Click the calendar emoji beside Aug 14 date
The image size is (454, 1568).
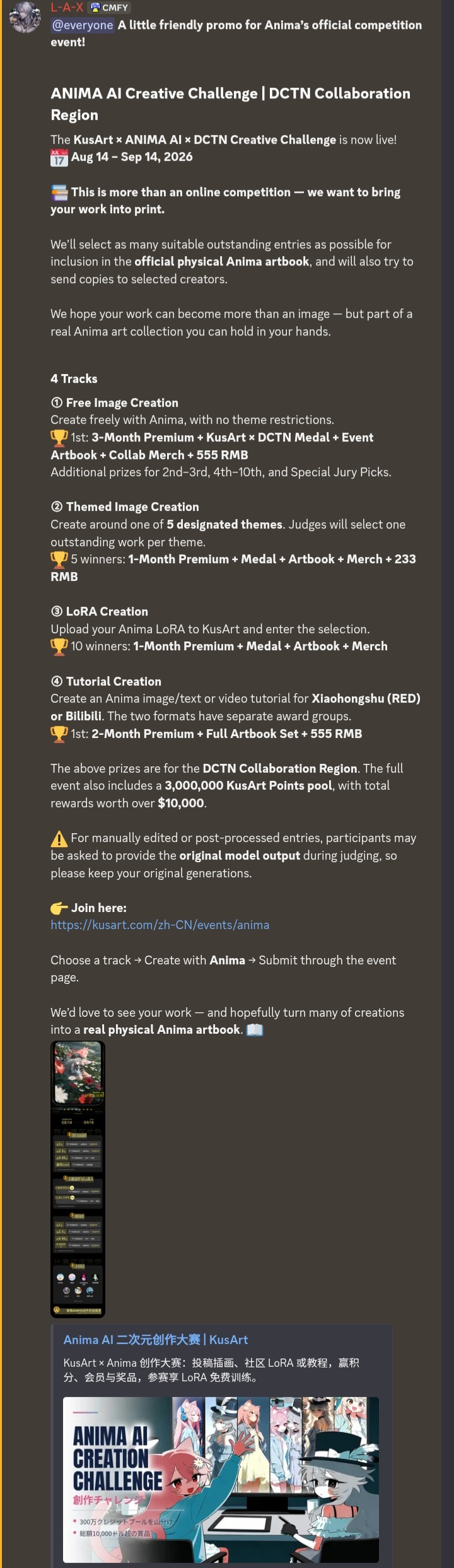tap(59, 158)
